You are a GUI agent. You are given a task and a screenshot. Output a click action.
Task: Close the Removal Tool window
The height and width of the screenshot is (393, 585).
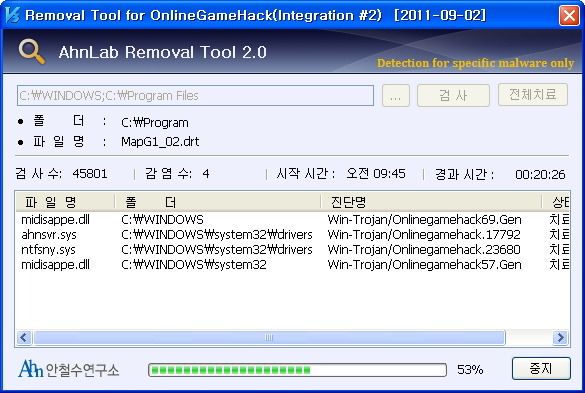[x=569, y=15]
